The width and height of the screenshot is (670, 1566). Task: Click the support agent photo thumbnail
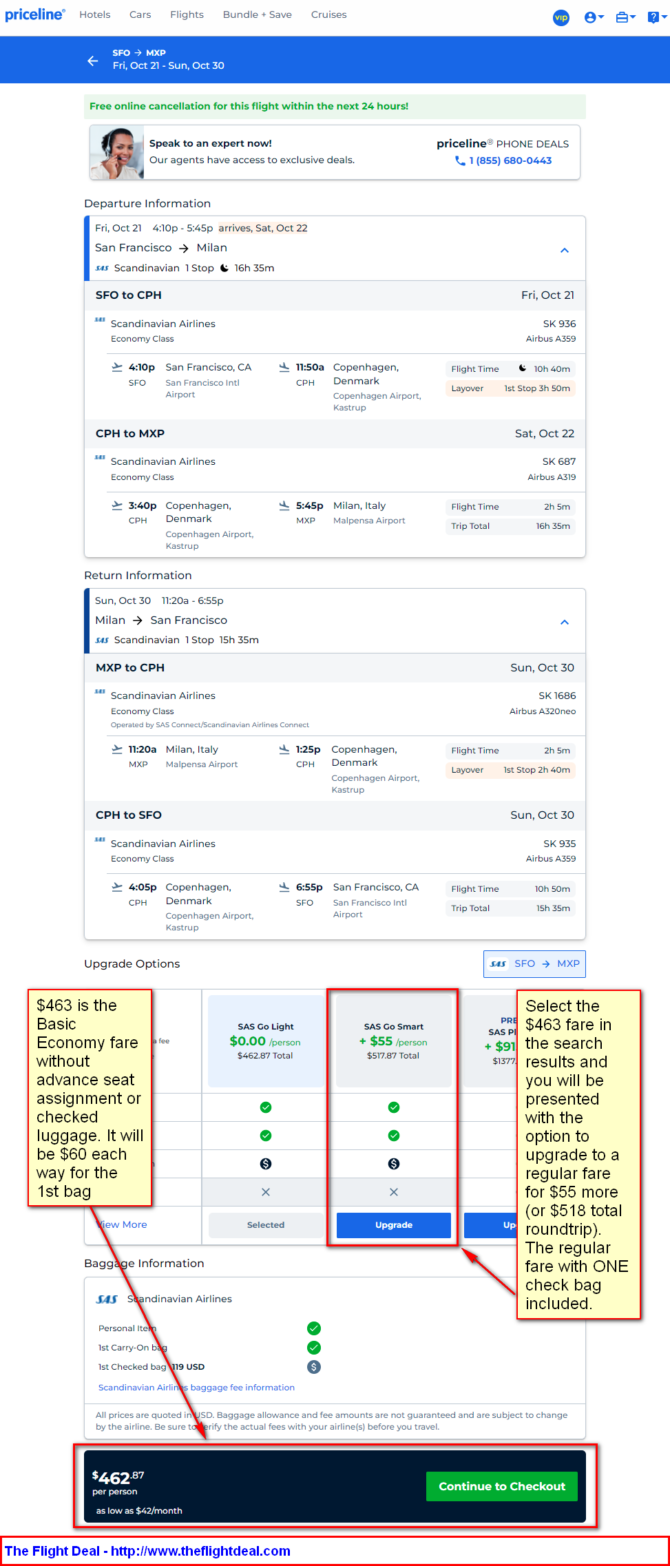coord(116,152)
